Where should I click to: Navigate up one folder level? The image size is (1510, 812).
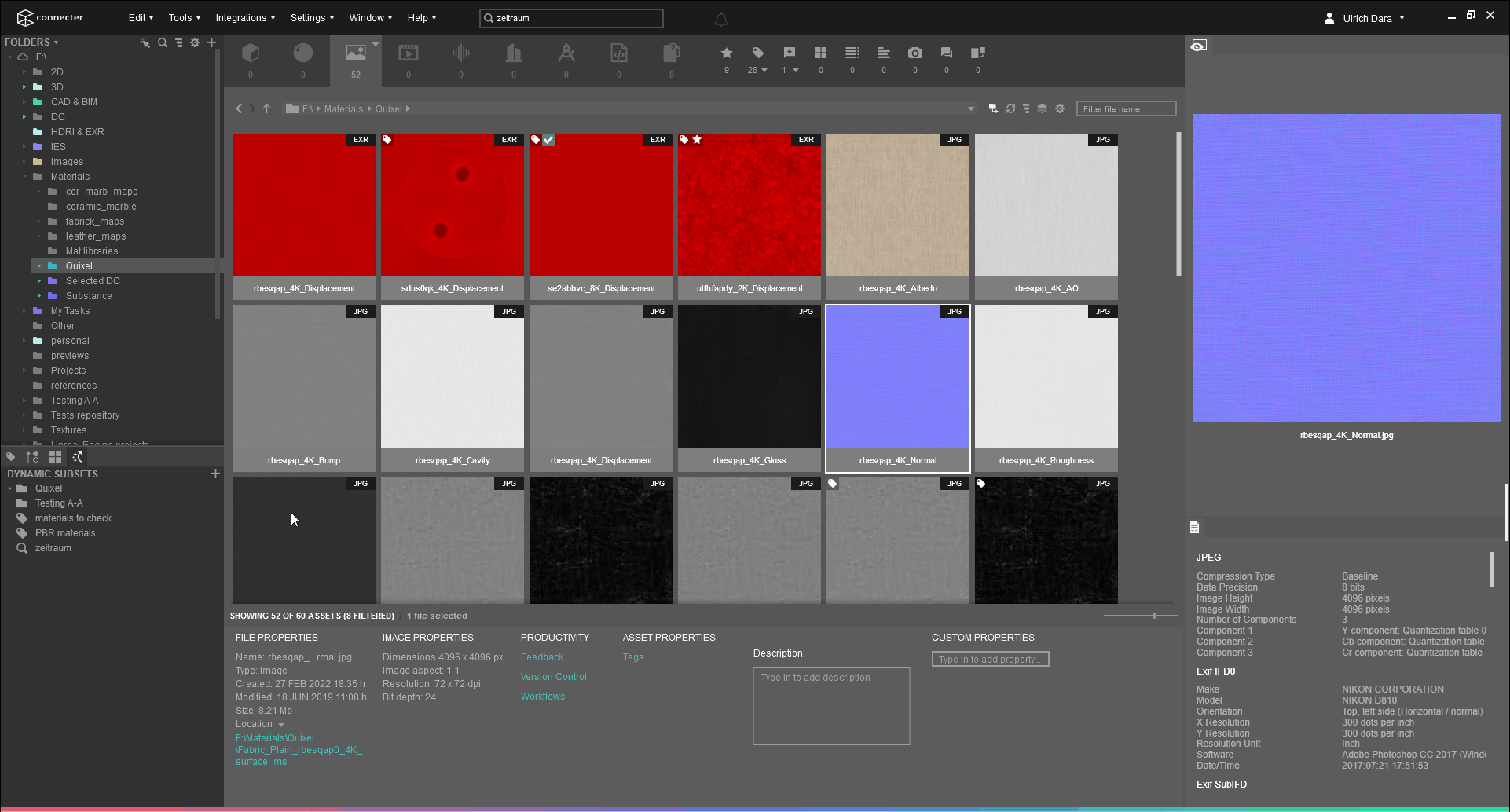click(x=267, y=108)
